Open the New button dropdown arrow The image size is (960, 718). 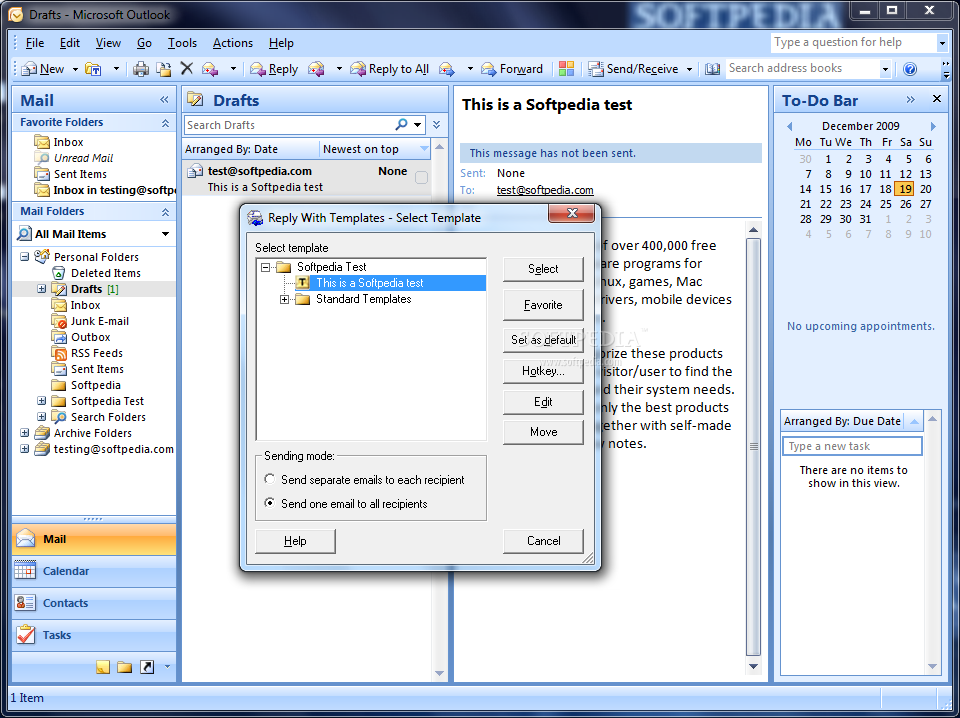(x=75, y=69)
